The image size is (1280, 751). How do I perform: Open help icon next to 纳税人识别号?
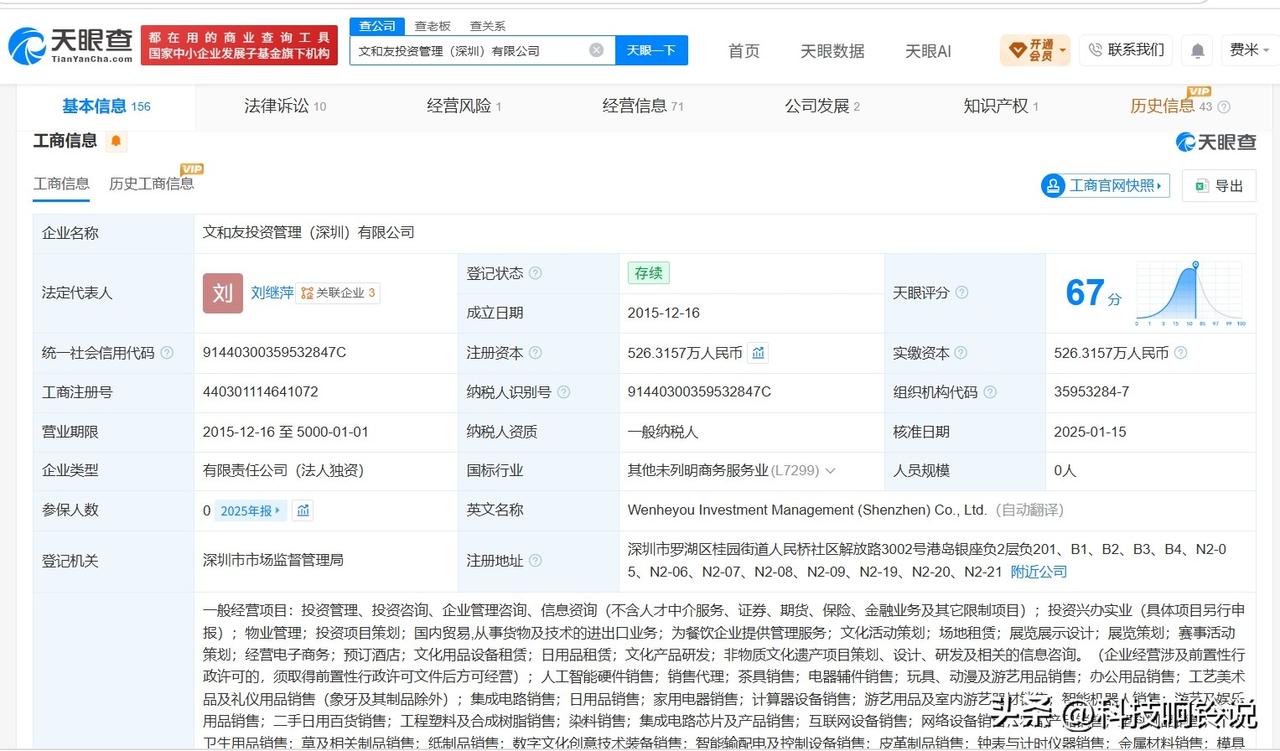tap(564, 392)
